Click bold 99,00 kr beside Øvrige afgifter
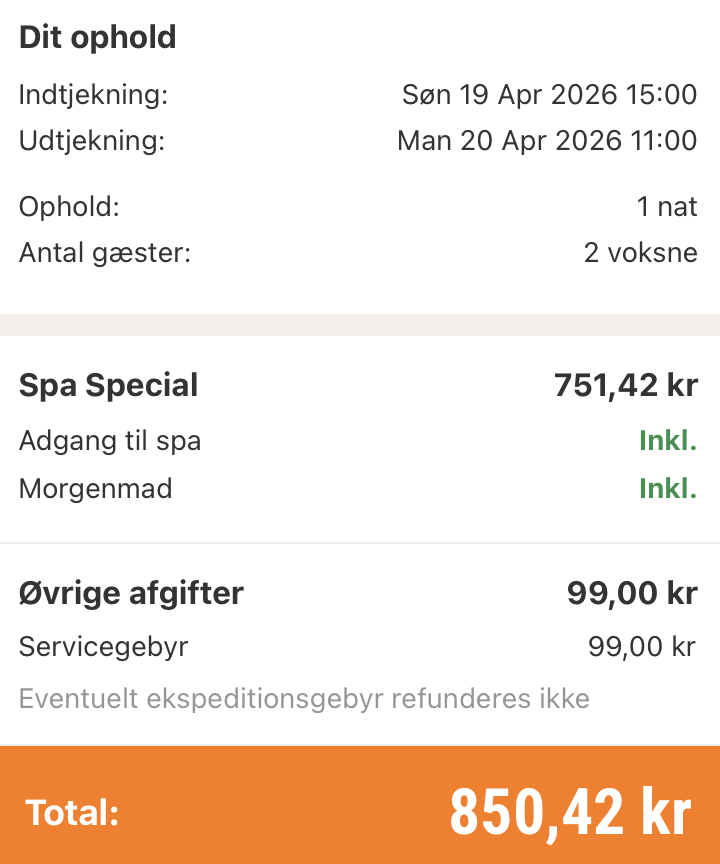This screenshot has width=720, height=864. pos(631,593)
